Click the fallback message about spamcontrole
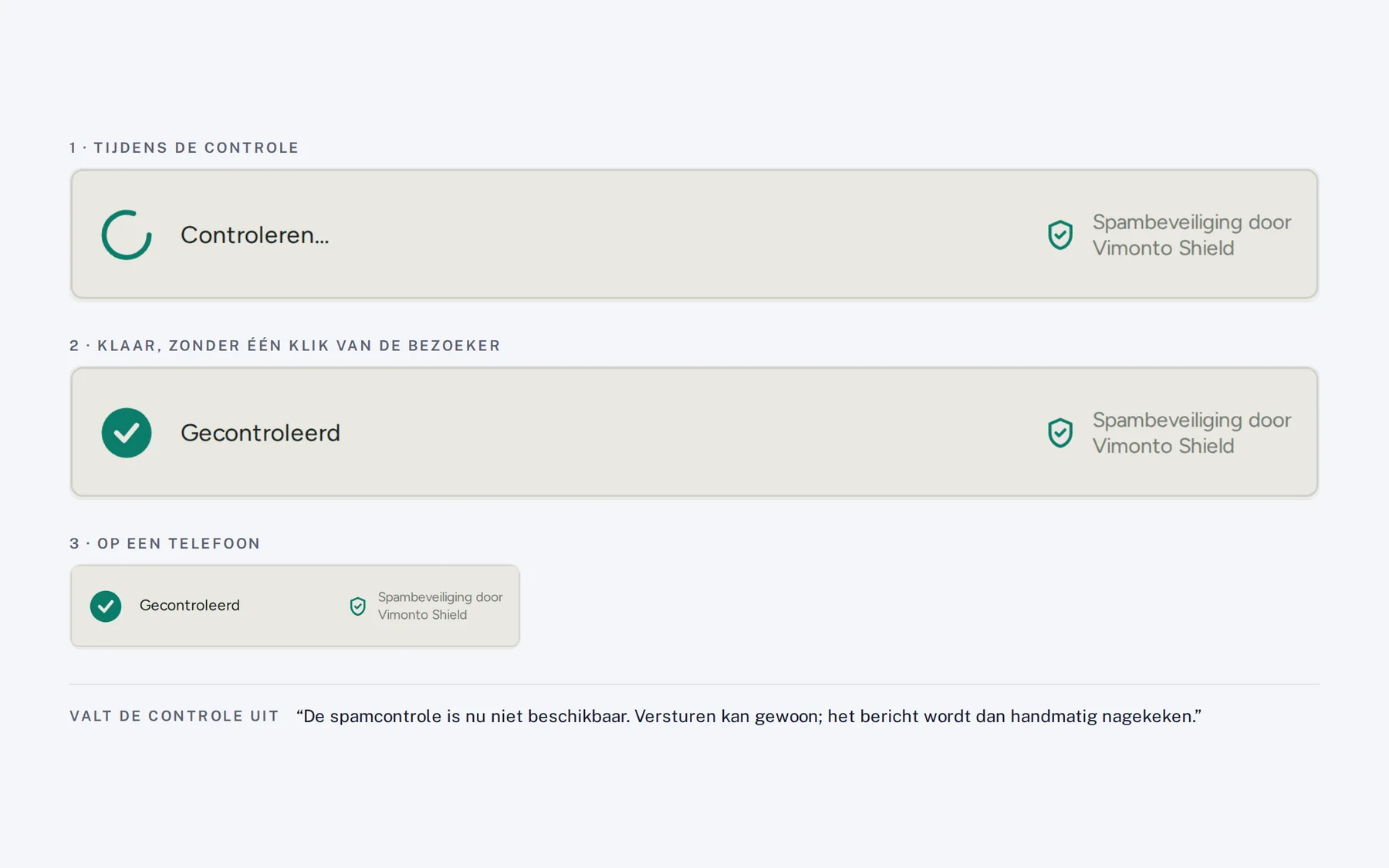The height and width of the screenshot is (868, 1389). tap(749, 716)
